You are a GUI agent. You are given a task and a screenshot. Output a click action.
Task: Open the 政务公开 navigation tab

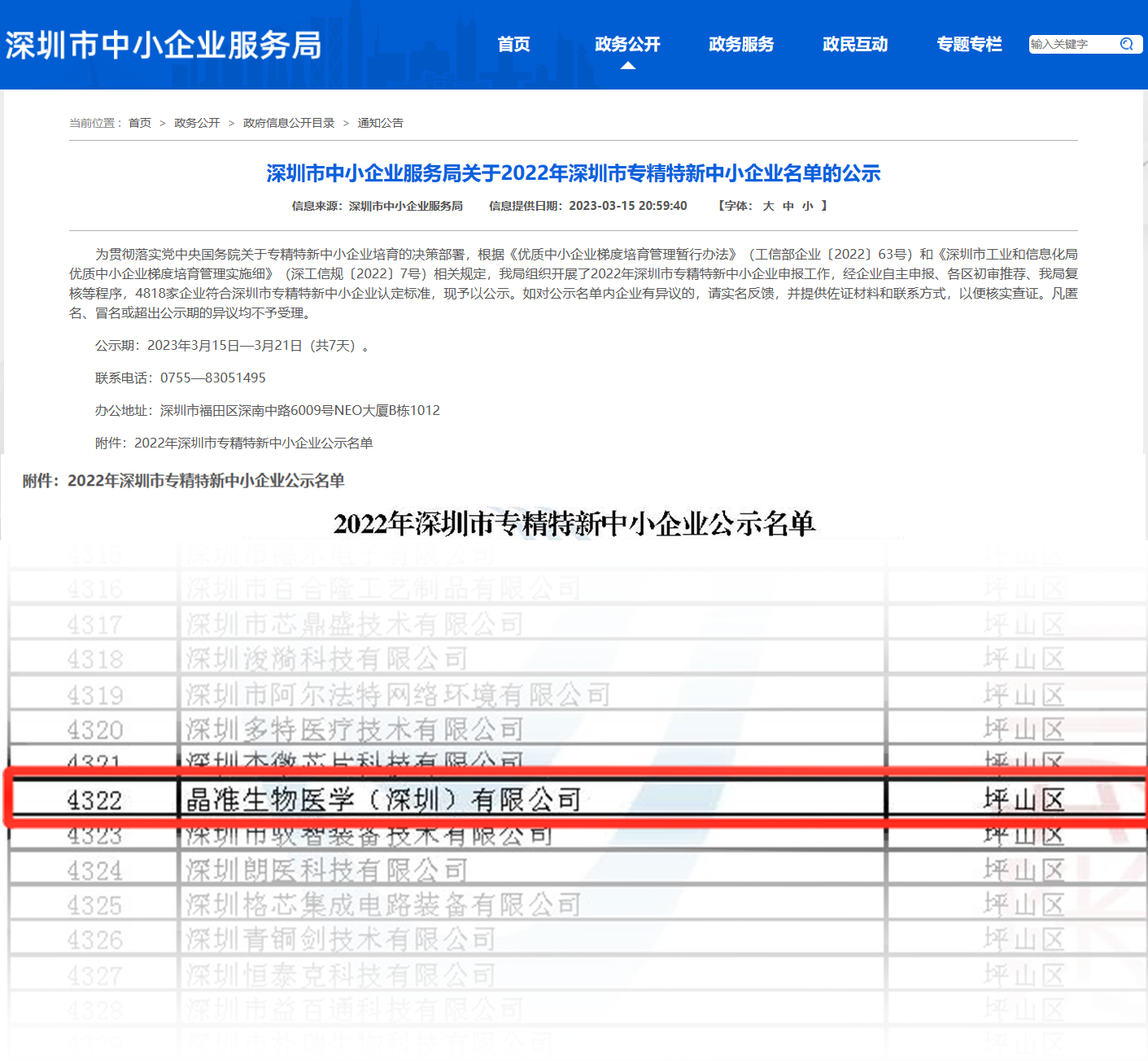627,44
